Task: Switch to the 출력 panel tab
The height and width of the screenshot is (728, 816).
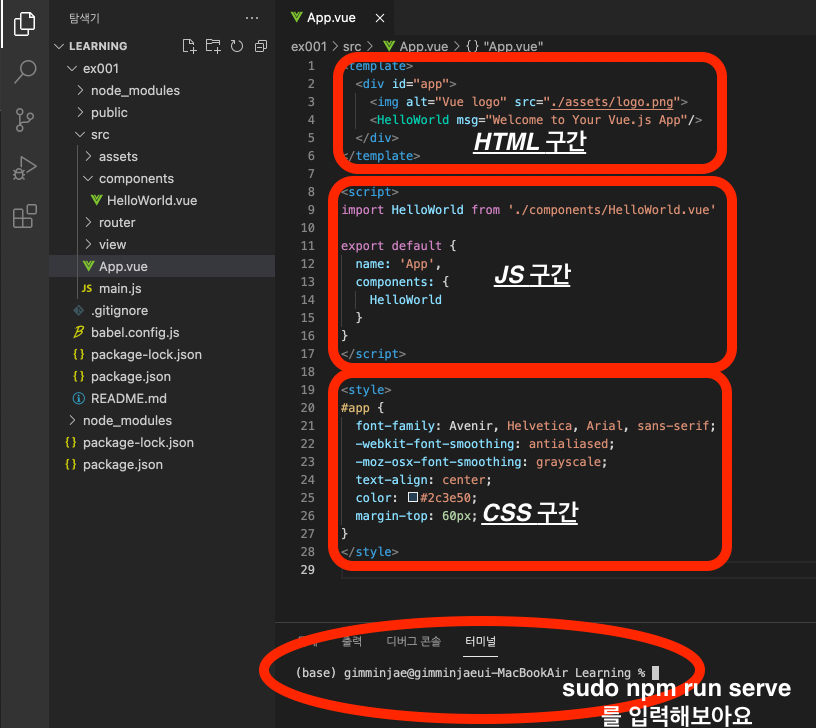Action: pos(352,641)
